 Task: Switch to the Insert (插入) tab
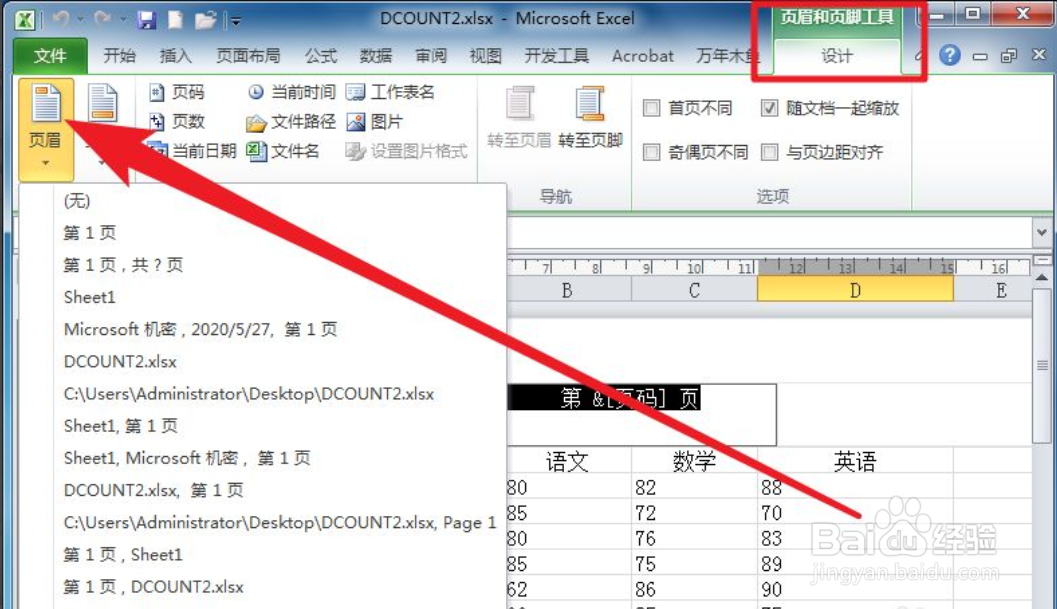[x=175, y=55]
